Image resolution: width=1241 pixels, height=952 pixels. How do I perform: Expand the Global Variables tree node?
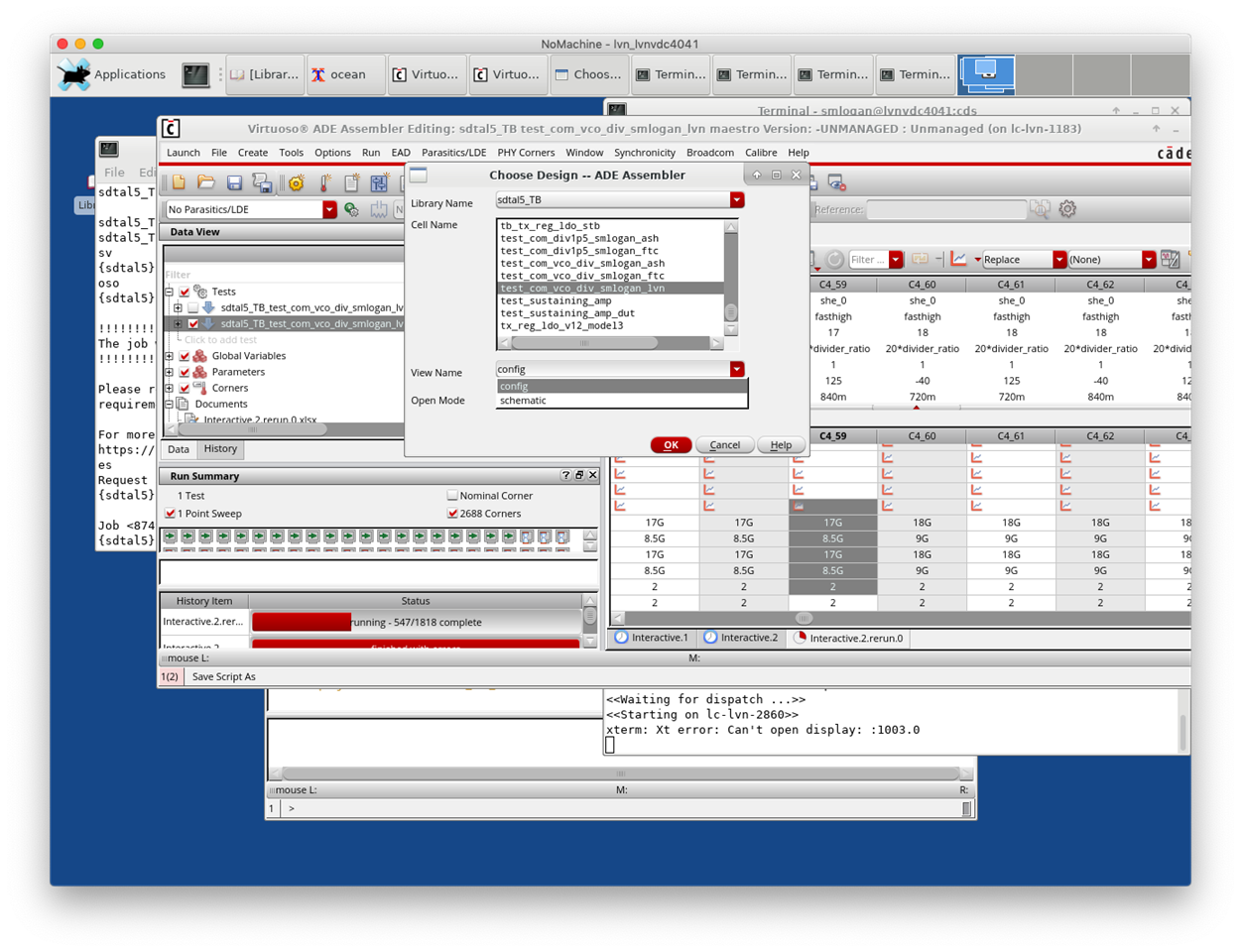(170, 356)
